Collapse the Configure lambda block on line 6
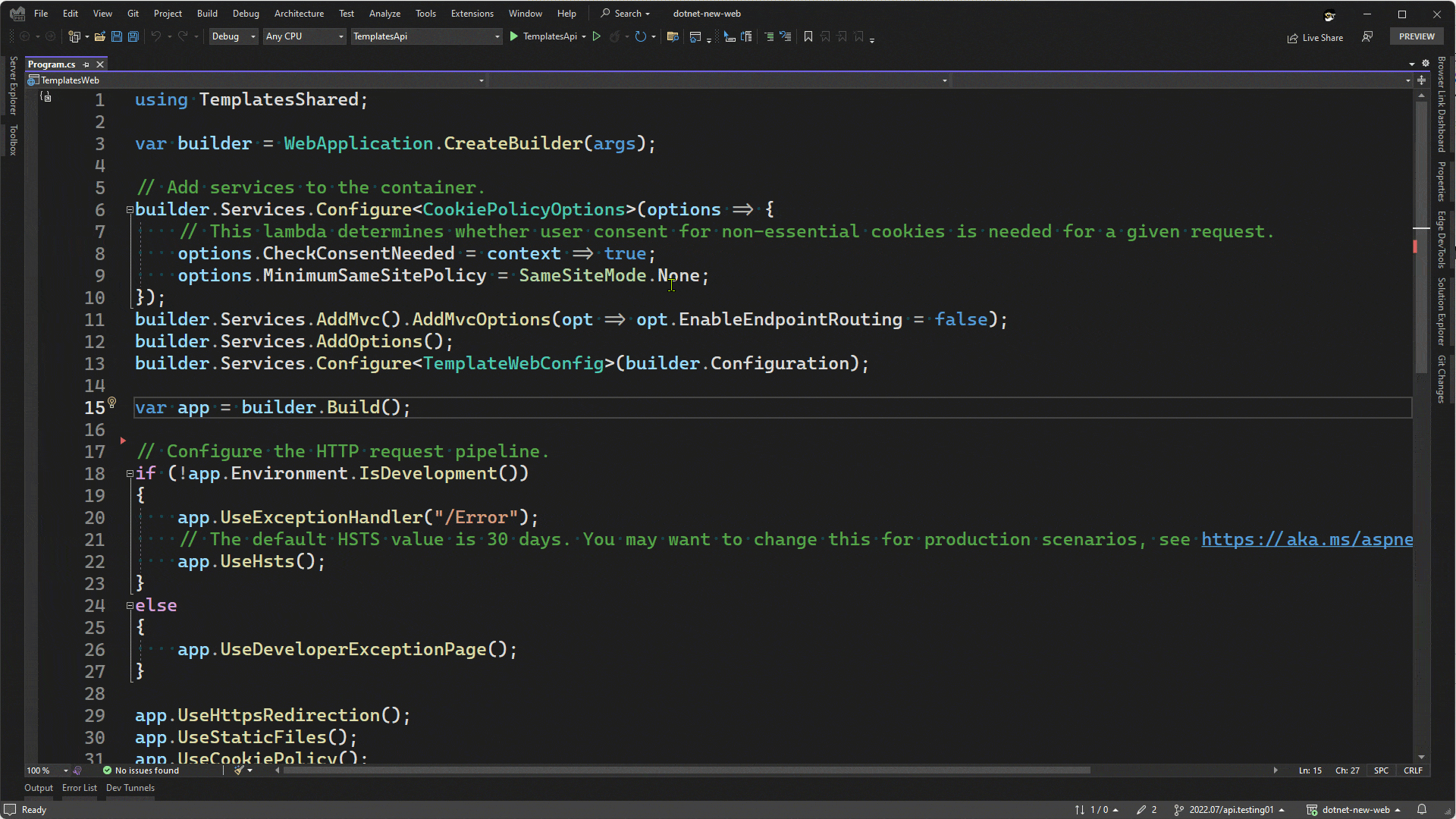 tap(130, 210)
